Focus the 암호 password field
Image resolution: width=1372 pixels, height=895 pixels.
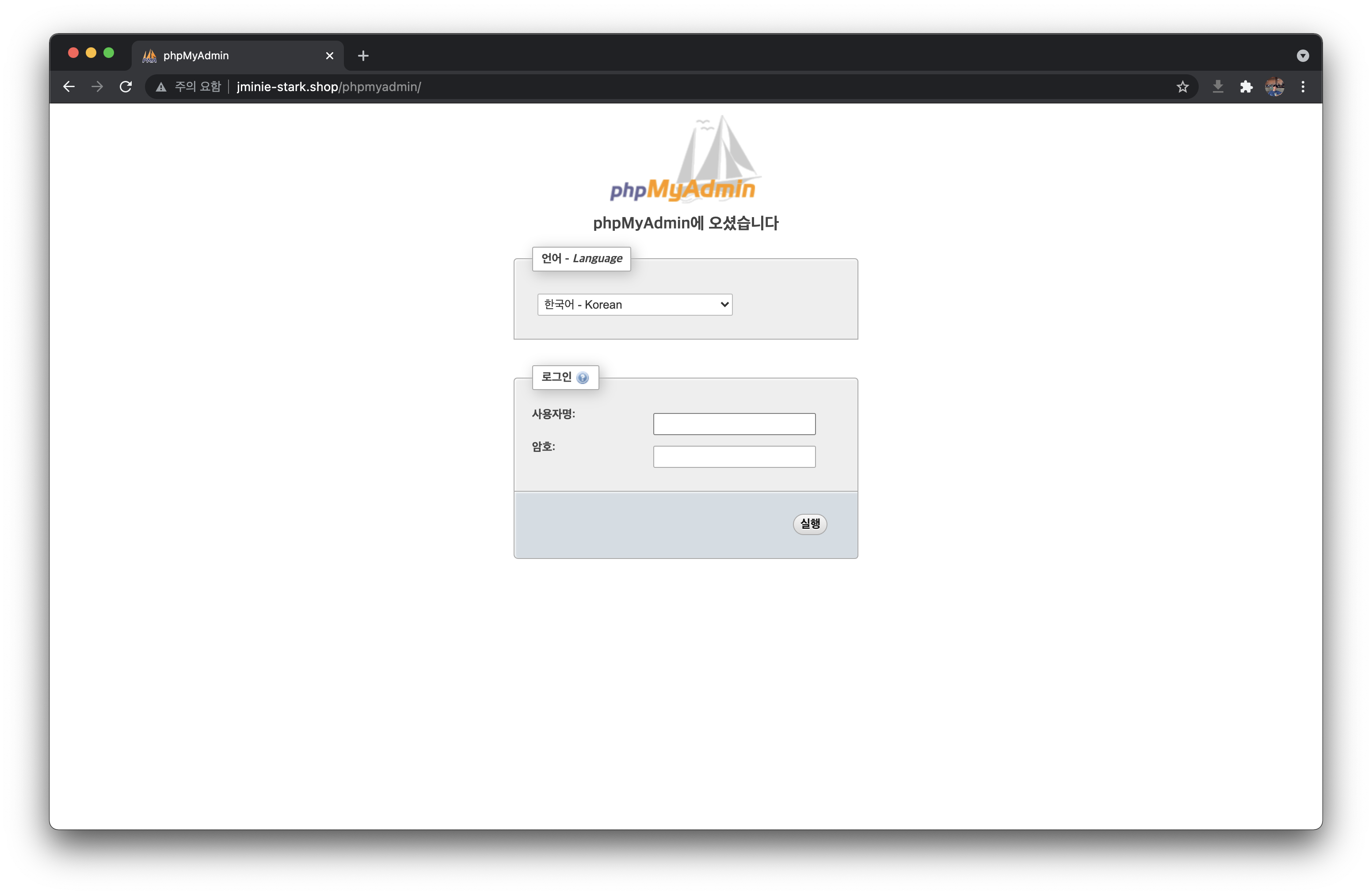(x=734, y=457)
